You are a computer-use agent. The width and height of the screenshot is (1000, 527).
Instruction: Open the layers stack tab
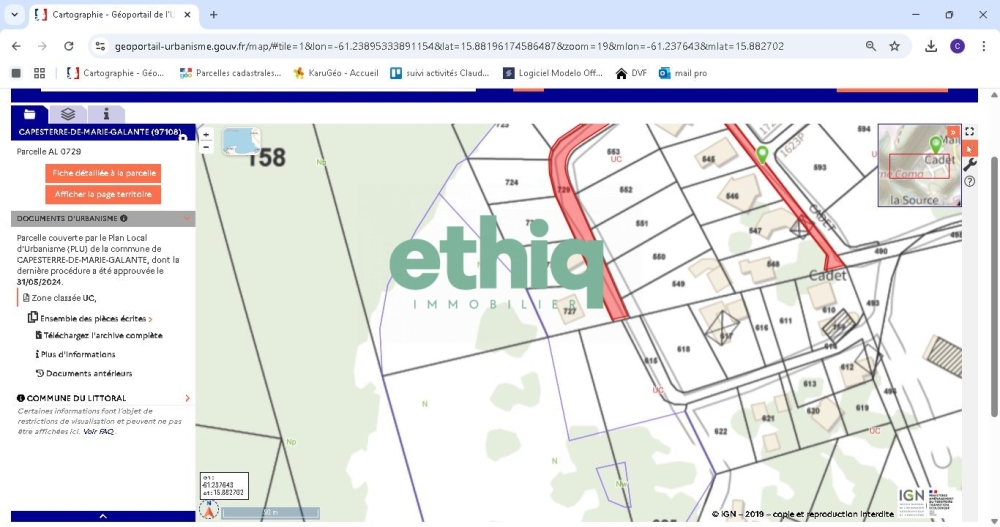(x=68, y=115)
